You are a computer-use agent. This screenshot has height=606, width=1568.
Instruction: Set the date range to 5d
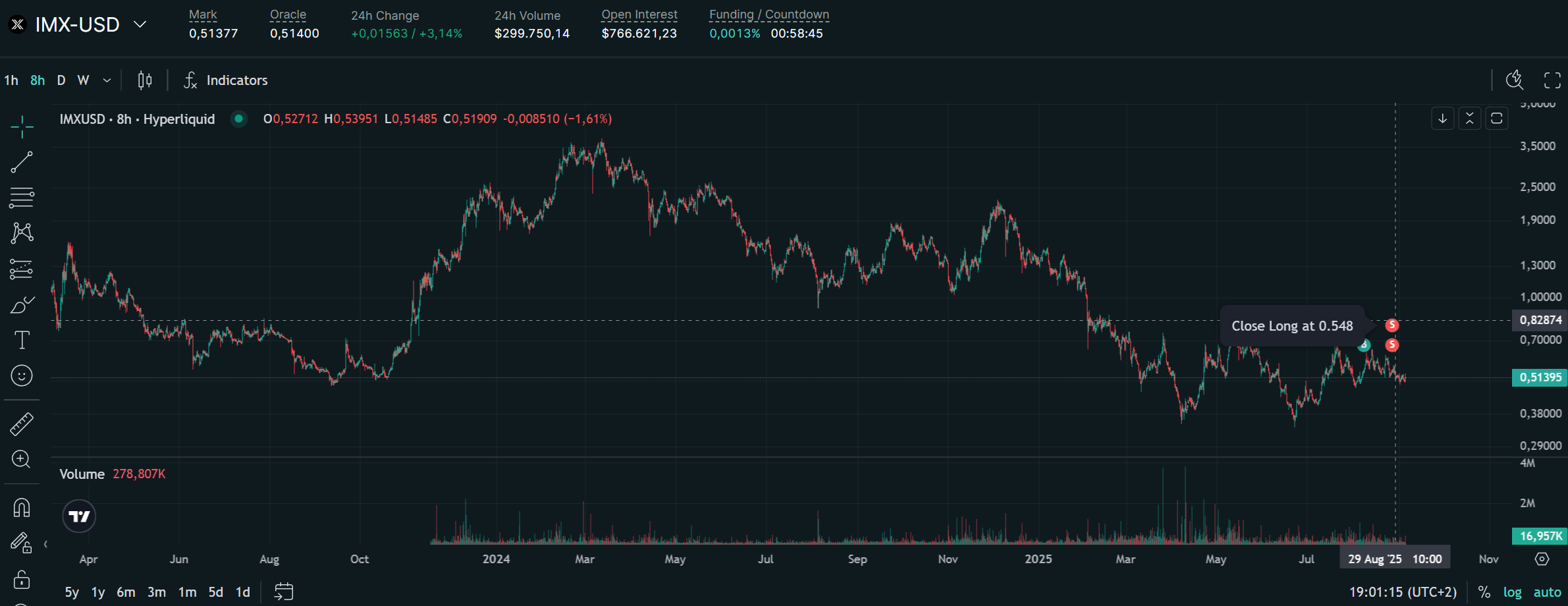click(x=215, y=592)
